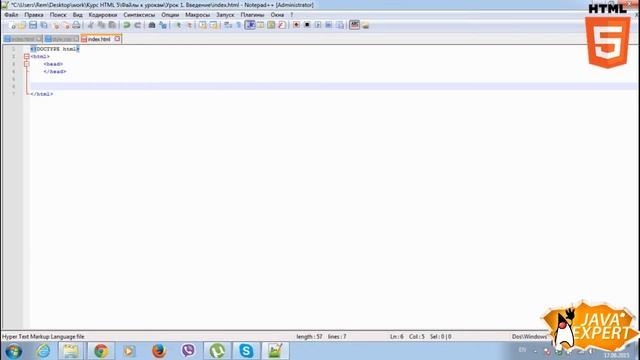Open the Опции menu

pos(170,15)
